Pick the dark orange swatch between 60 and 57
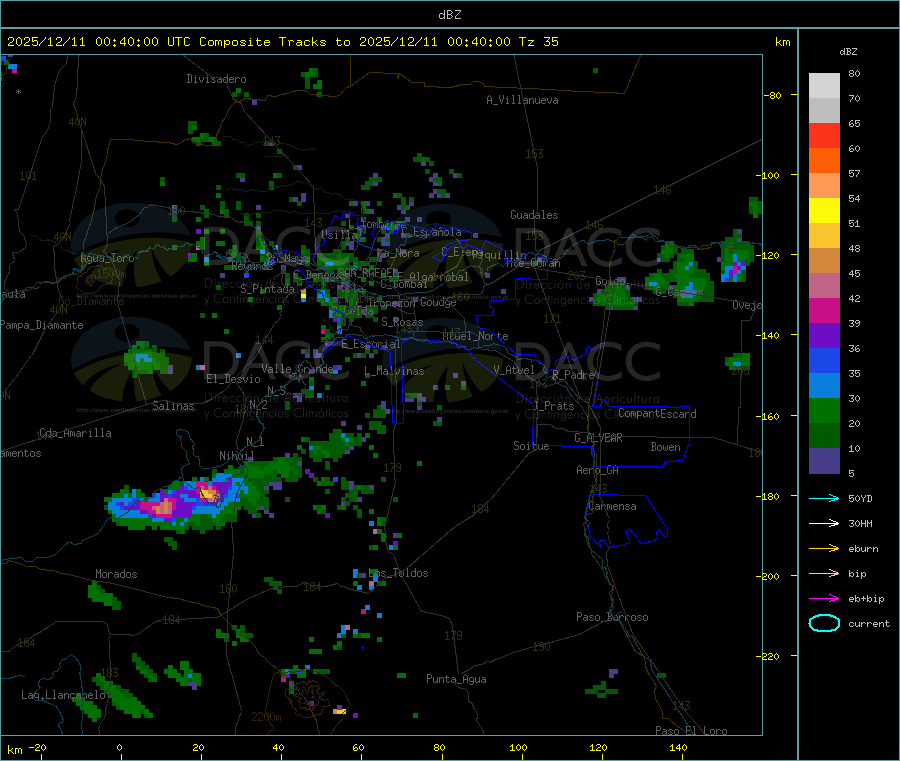 824,161
